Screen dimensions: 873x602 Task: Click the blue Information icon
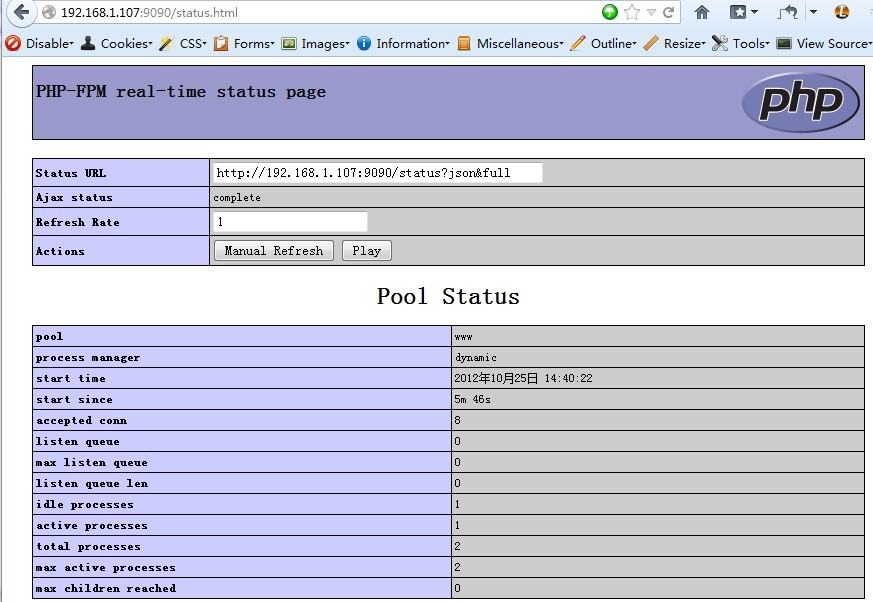360,43
